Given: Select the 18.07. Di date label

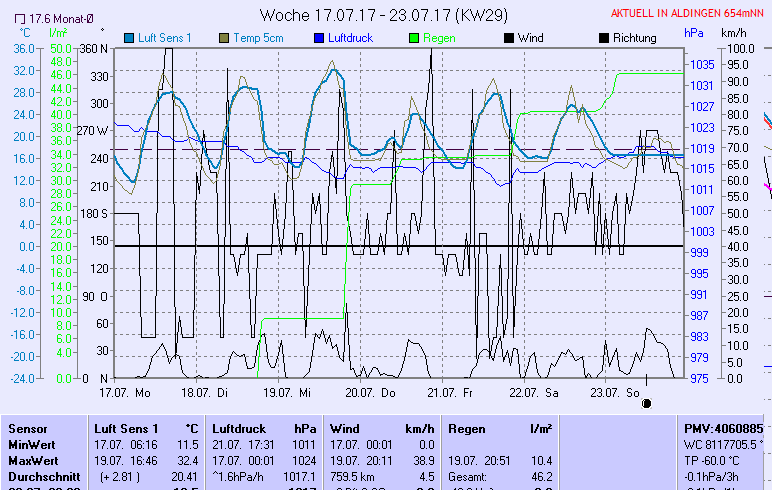Looking at the screenshot, I should pyautogui.click(x=205, y=393).
